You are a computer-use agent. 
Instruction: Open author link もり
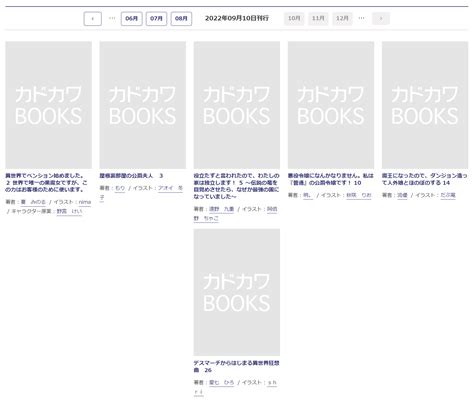(120, 188)
